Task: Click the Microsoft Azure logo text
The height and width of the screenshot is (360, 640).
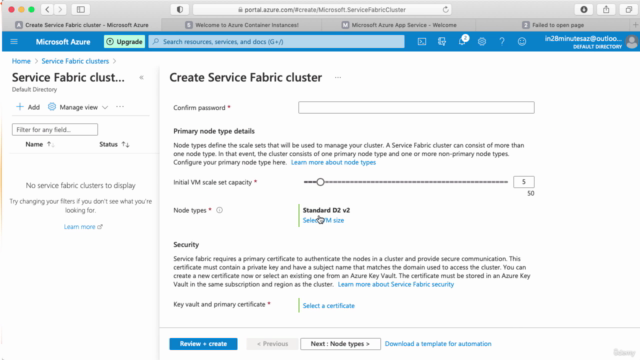Action: pos(63,42)
